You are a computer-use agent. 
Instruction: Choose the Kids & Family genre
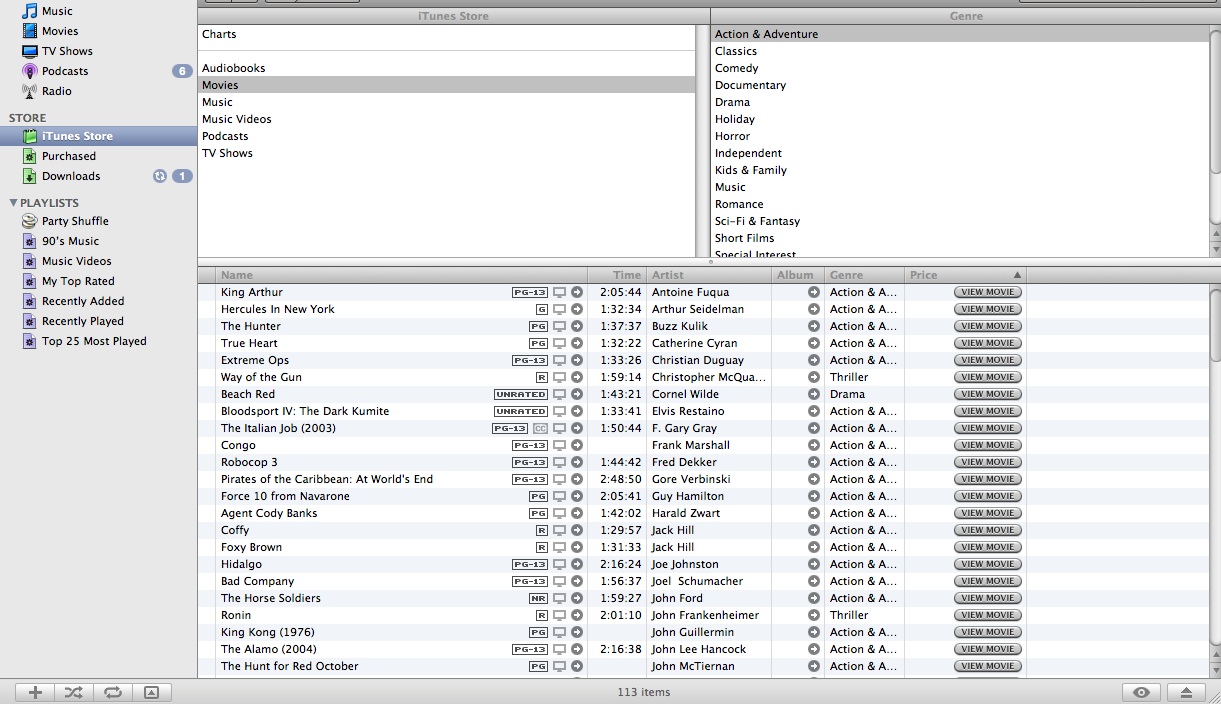[960, 170]
